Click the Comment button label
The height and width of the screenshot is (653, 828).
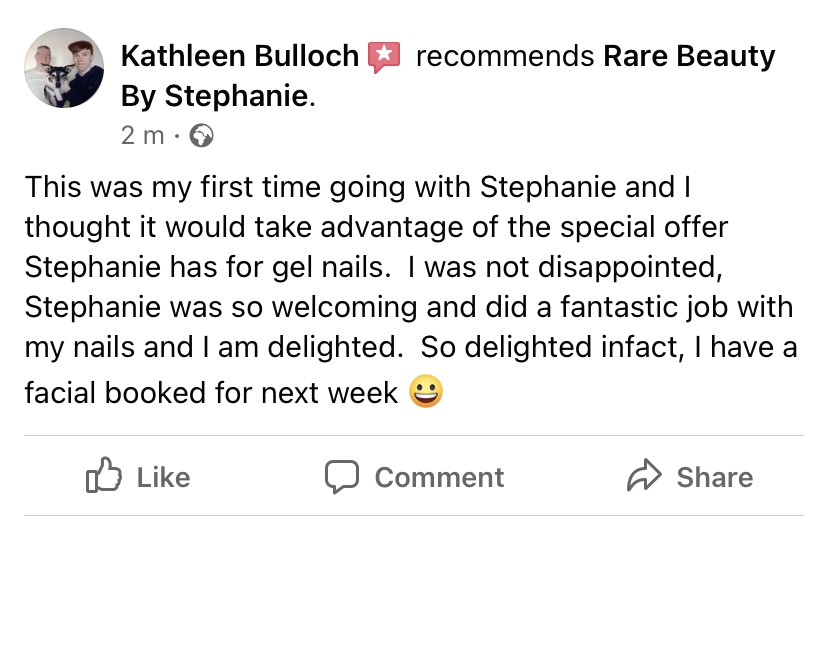click(x=439, y=477)
